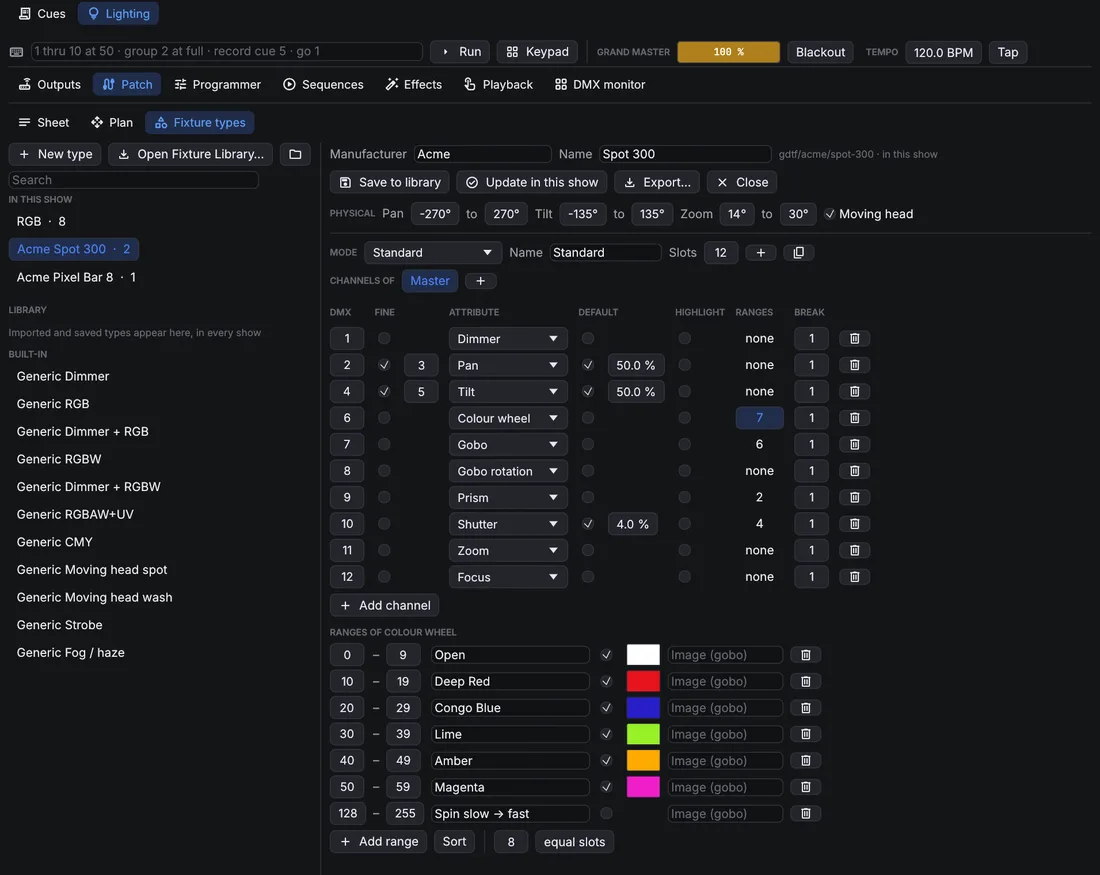Delete the Spin slow → fast range
The image size is (1100, 875).
click(805, 814)
